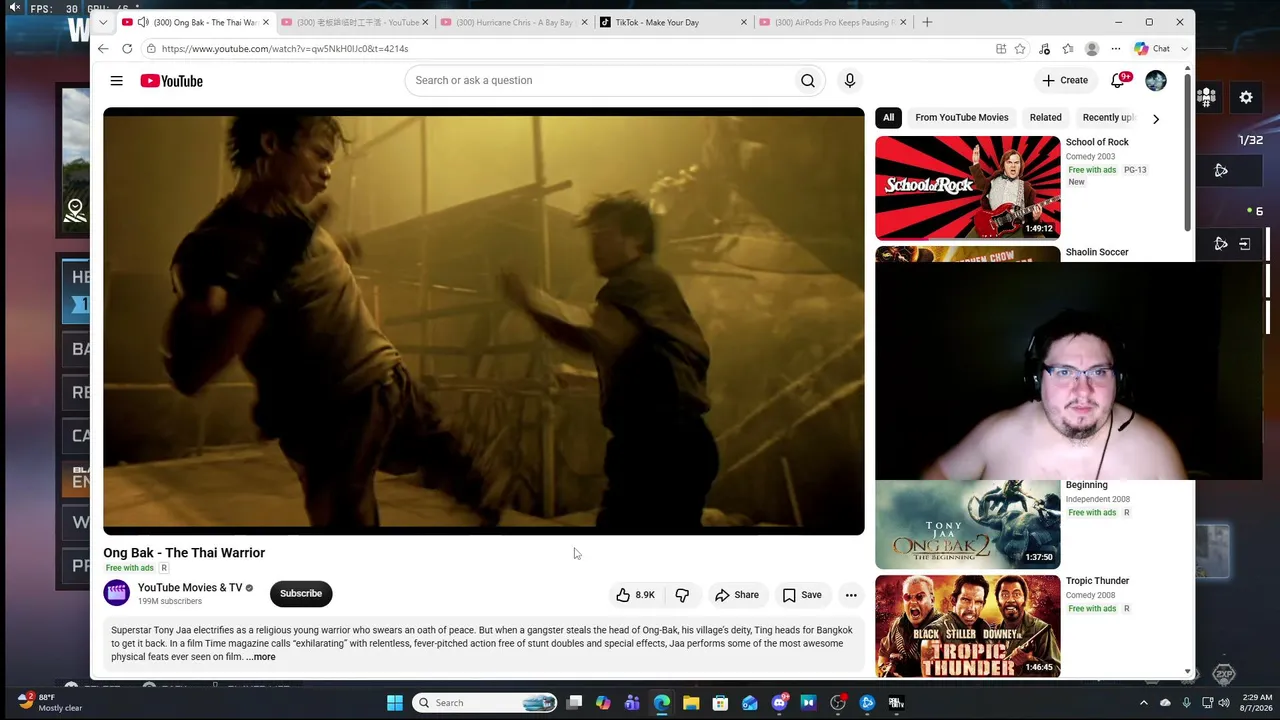Screen dimensions: 1280x720
Task: Open the YouTube guide hamburger menu
Action: (117, 81)
